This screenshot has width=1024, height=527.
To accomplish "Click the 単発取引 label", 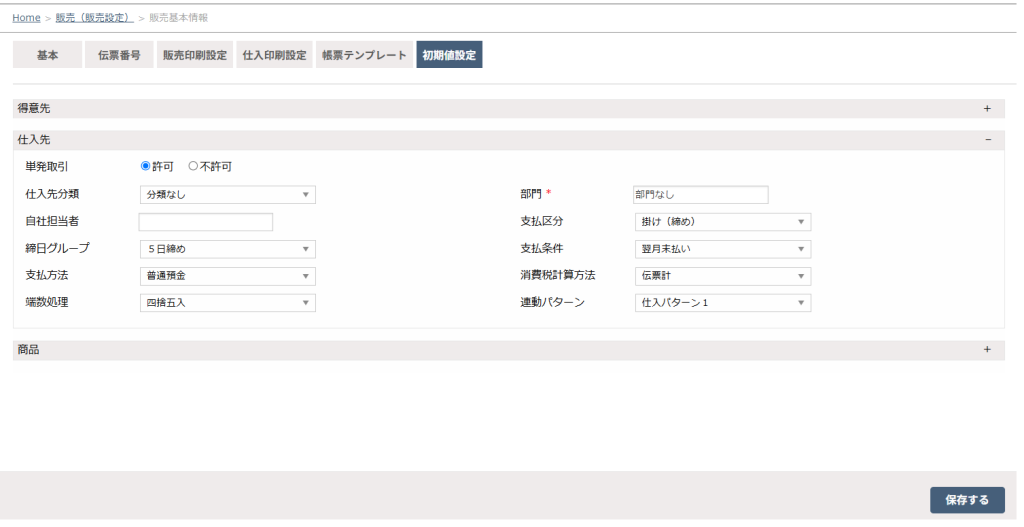I will pyautogui.click(x=47, y=167).
